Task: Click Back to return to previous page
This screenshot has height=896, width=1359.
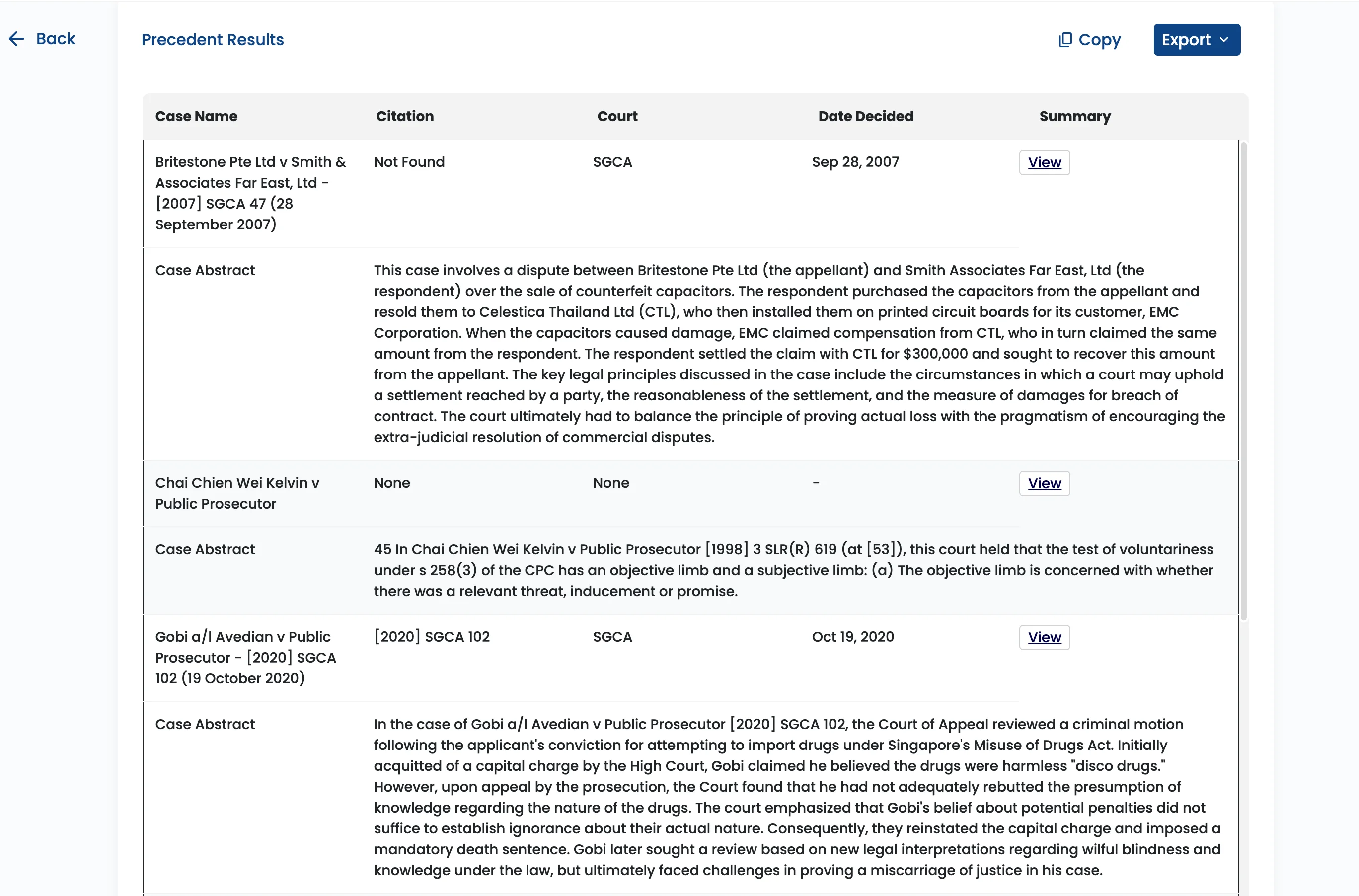Action: point(42,39)
